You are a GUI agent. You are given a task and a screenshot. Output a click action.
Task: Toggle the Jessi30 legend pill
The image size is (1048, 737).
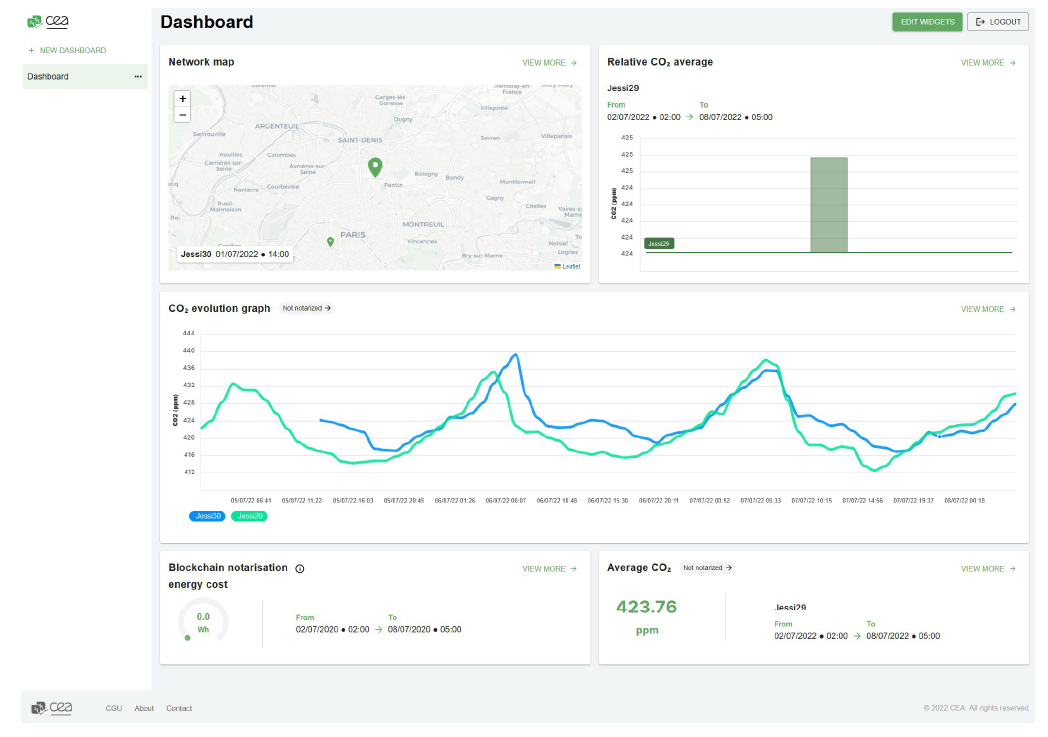tap(207, 516)
